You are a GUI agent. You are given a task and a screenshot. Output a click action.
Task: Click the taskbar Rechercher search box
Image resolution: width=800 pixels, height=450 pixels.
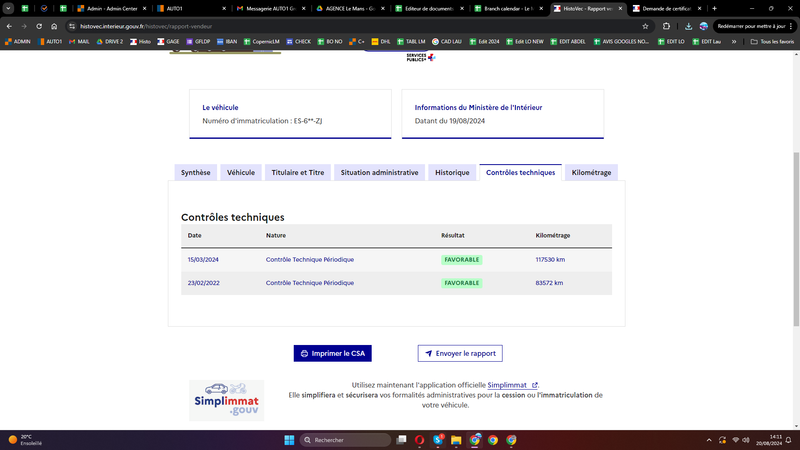click(345, 440)
